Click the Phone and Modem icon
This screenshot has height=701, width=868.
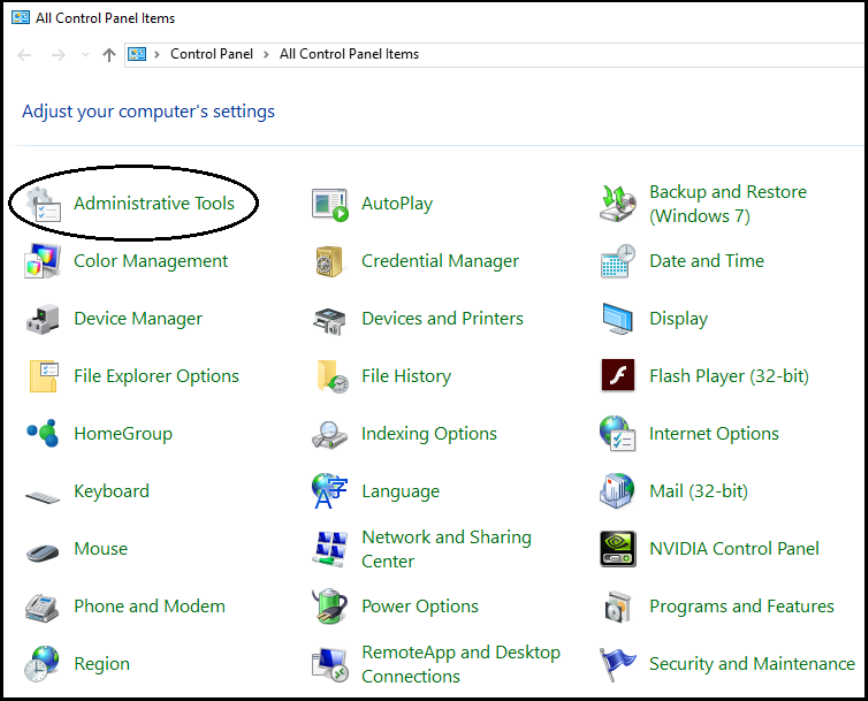point(42,608)
